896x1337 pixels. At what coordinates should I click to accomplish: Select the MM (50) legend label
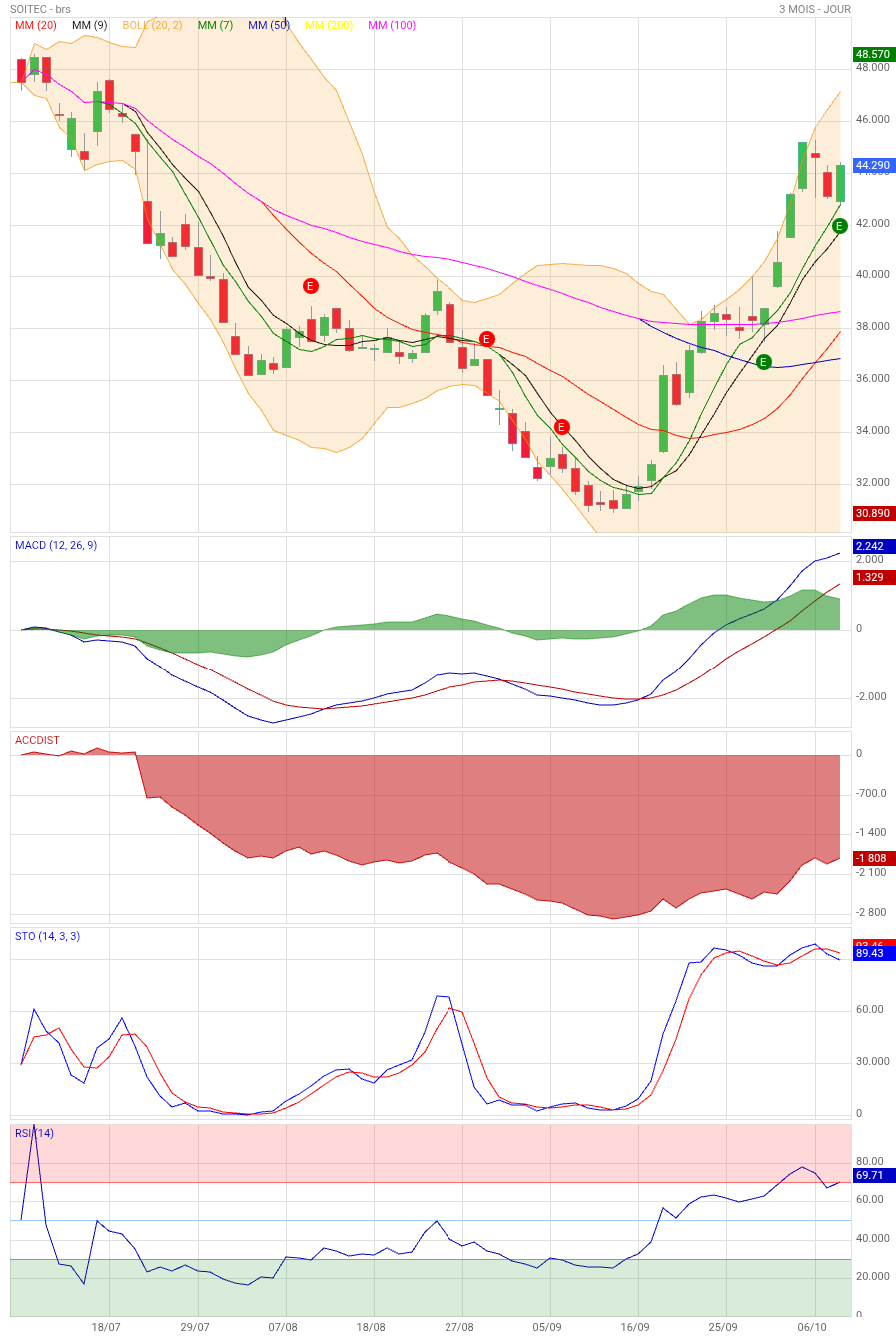269,25
